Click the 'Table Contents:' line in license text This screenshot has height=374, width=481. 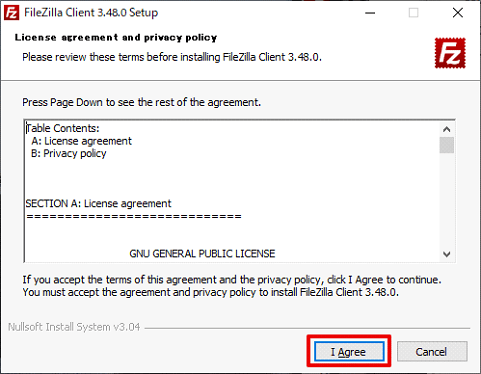[x=63, y=128]
